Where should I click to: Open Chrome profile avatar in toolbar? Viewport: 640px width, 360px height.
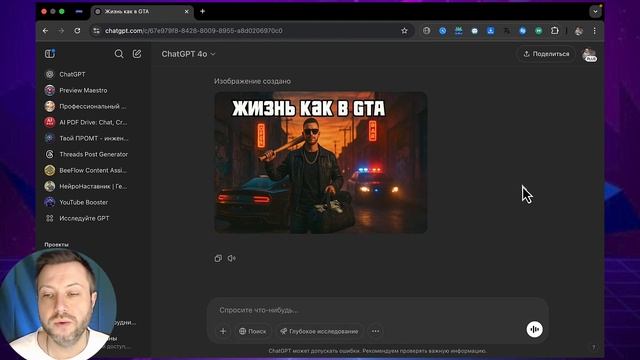(x=579, y=31)
